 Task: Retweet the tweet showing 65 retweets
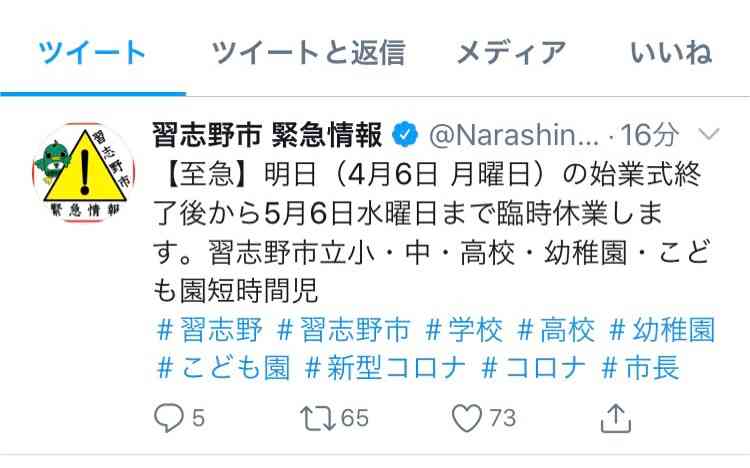point(318,418)
